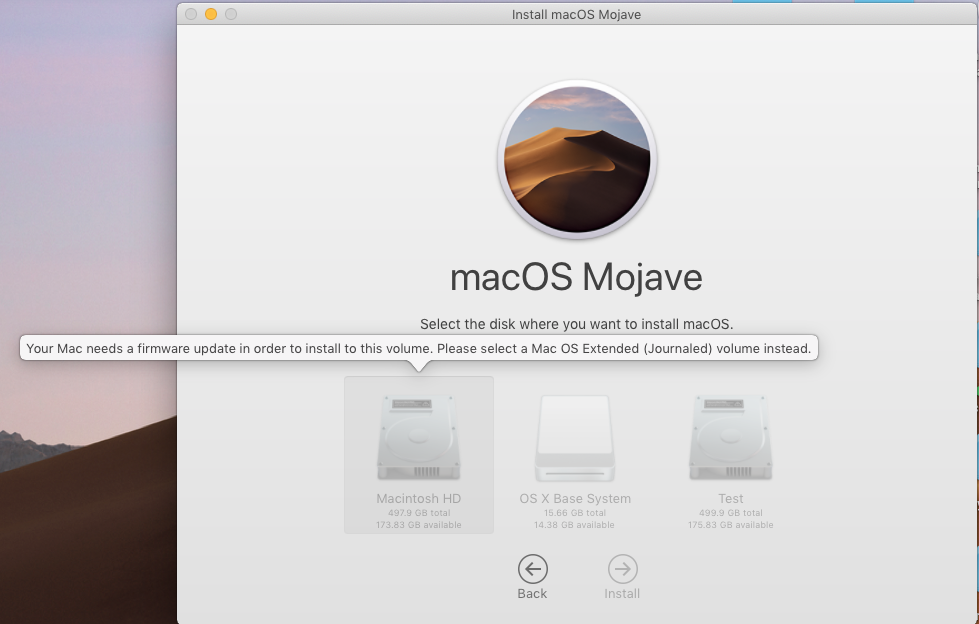Select the Macintosh HD disk icon
Image resolution: width=979 pixels, height=624 pixels.
click(x=418, y=437)
